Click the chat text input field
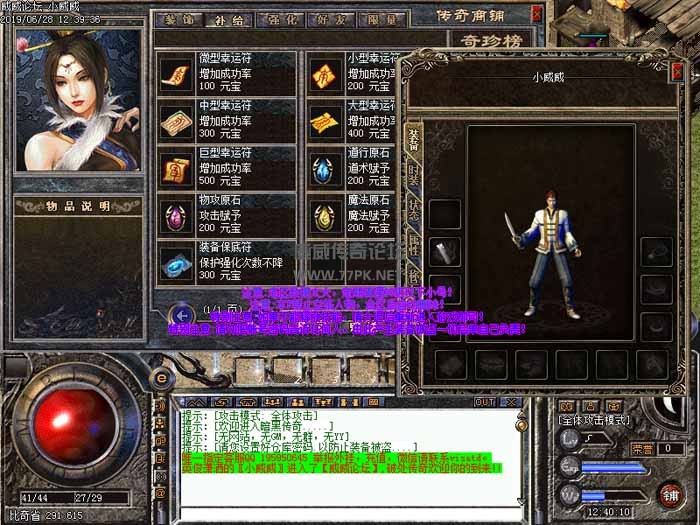The width and height of the screenshot is (700, 525). click(350, 514)
